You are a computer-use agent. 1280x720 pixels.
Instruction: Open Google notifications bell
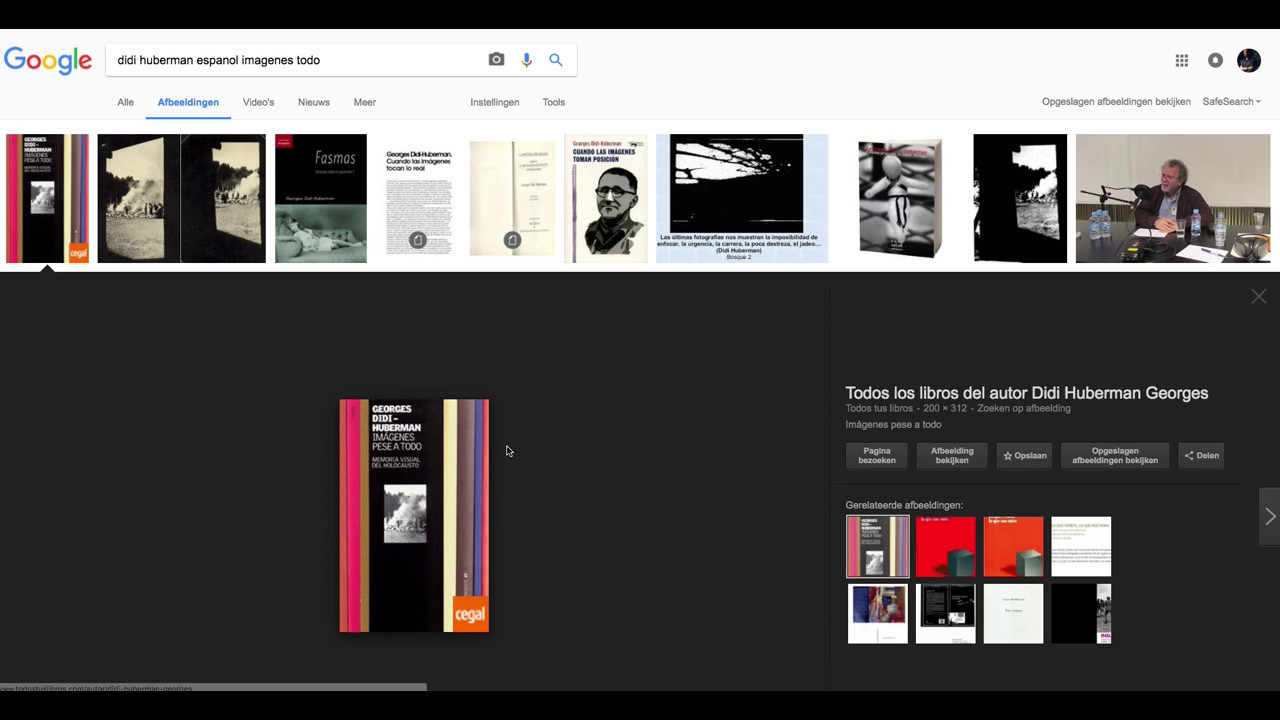tap(1215, 61)
